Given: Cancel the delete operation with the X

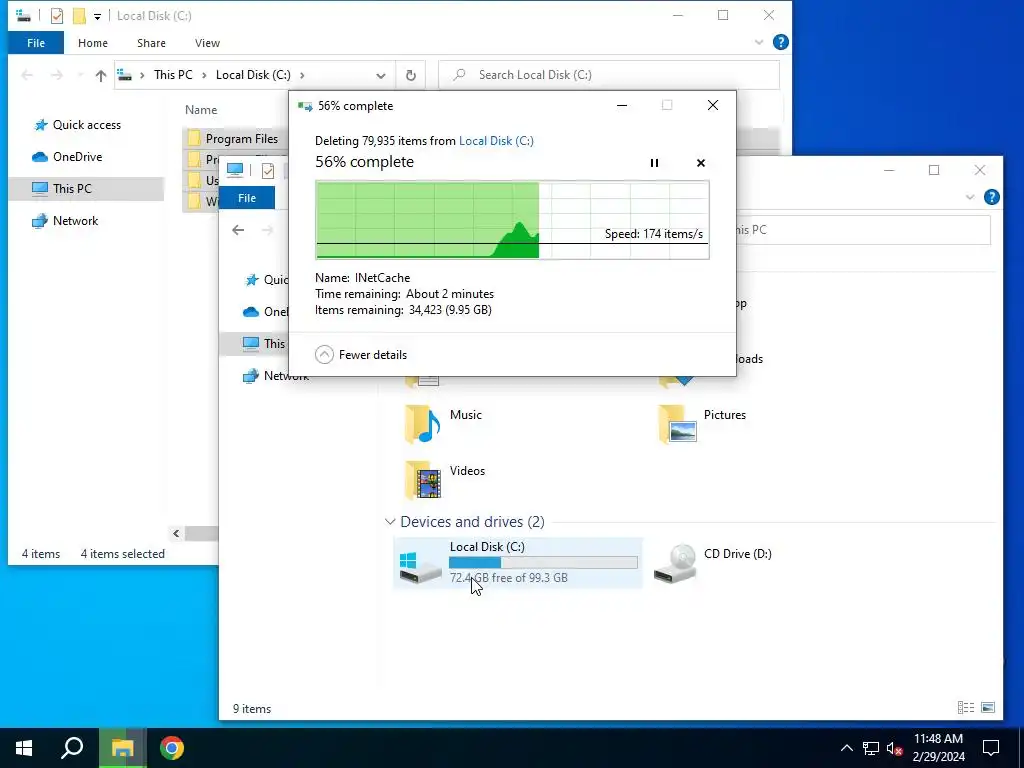Looking at the screenshot, I should point(701,163).
